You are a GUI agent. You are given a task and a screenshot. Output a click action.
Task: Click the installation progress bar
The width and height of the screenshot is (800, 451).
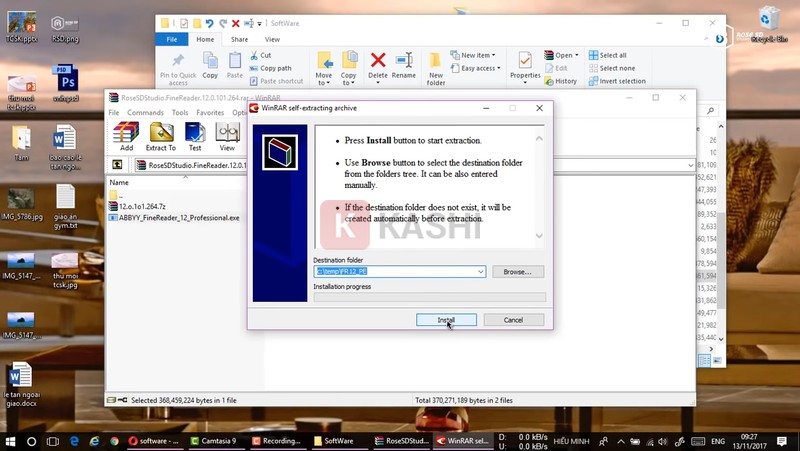pyautogui.click(x=430, y=297)
